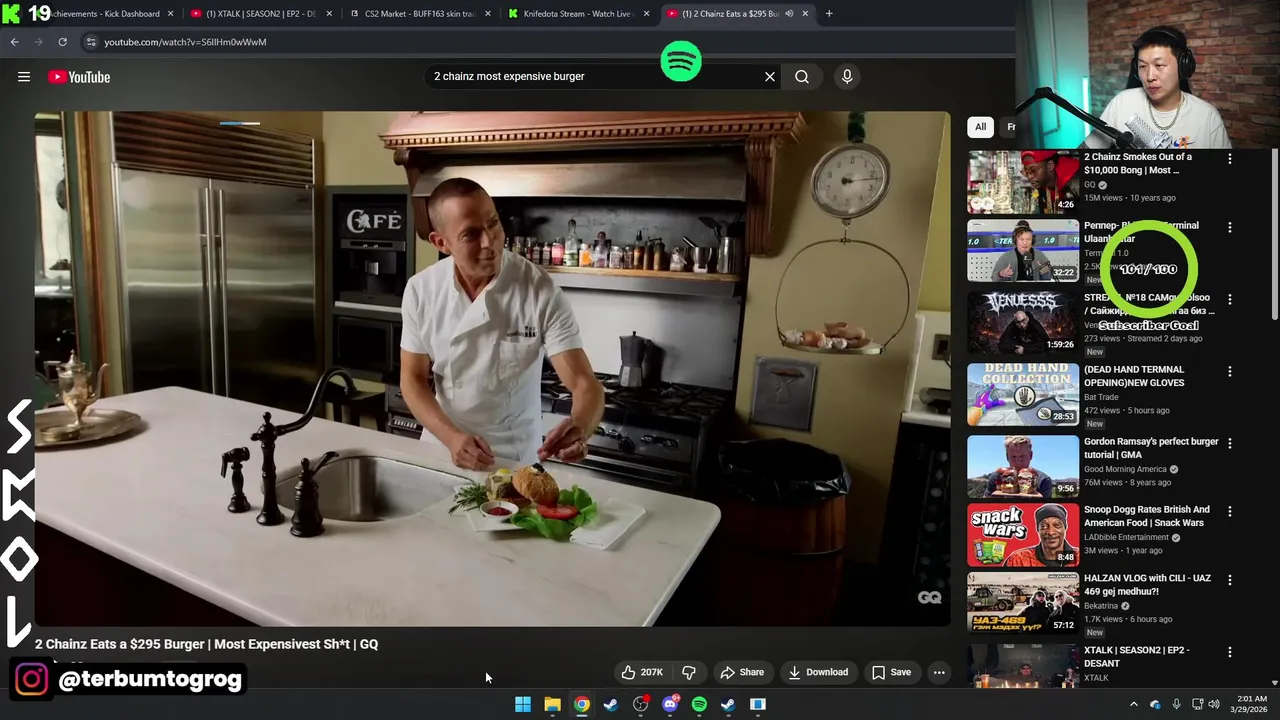
Task: Save video to a playlist
Action: pyautogui.click(x=891, y=672)
